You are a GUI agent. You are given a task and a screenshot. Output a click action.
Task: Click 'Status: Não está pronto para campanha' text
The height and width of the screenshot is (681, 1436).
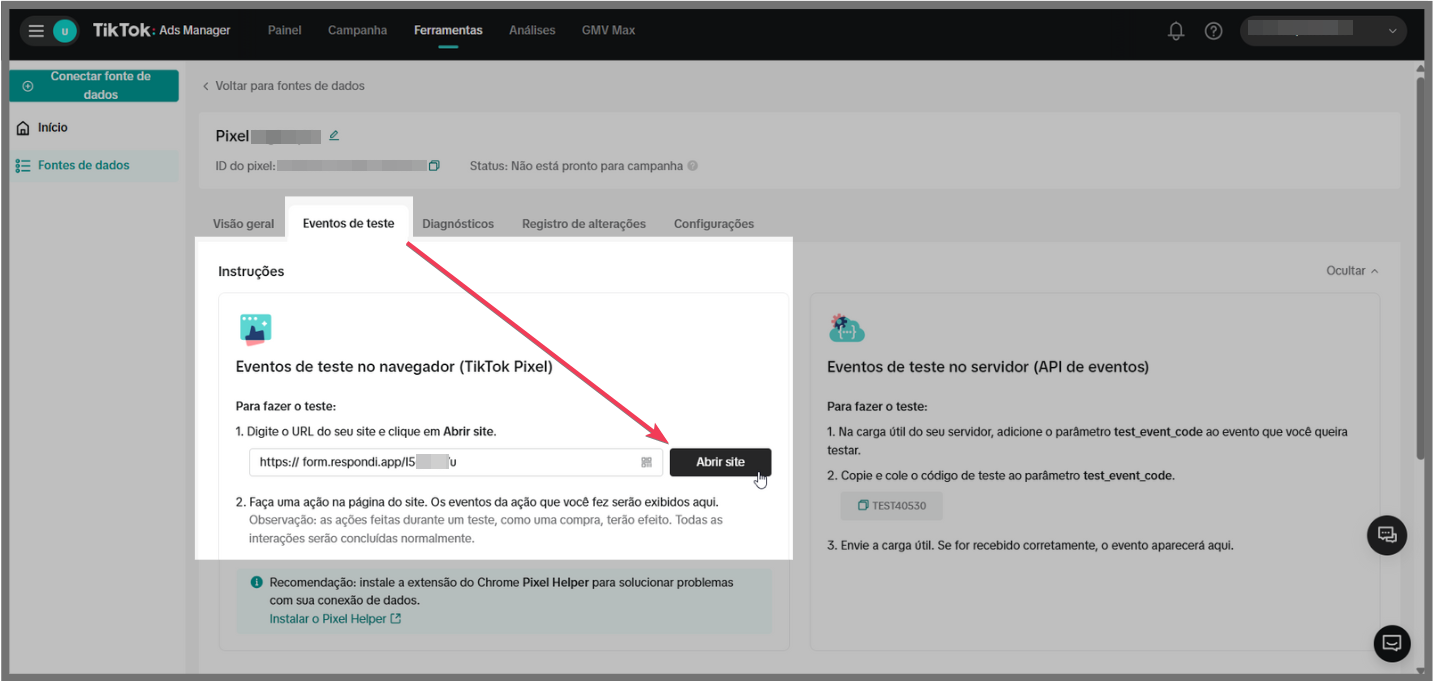coord(576,166)
